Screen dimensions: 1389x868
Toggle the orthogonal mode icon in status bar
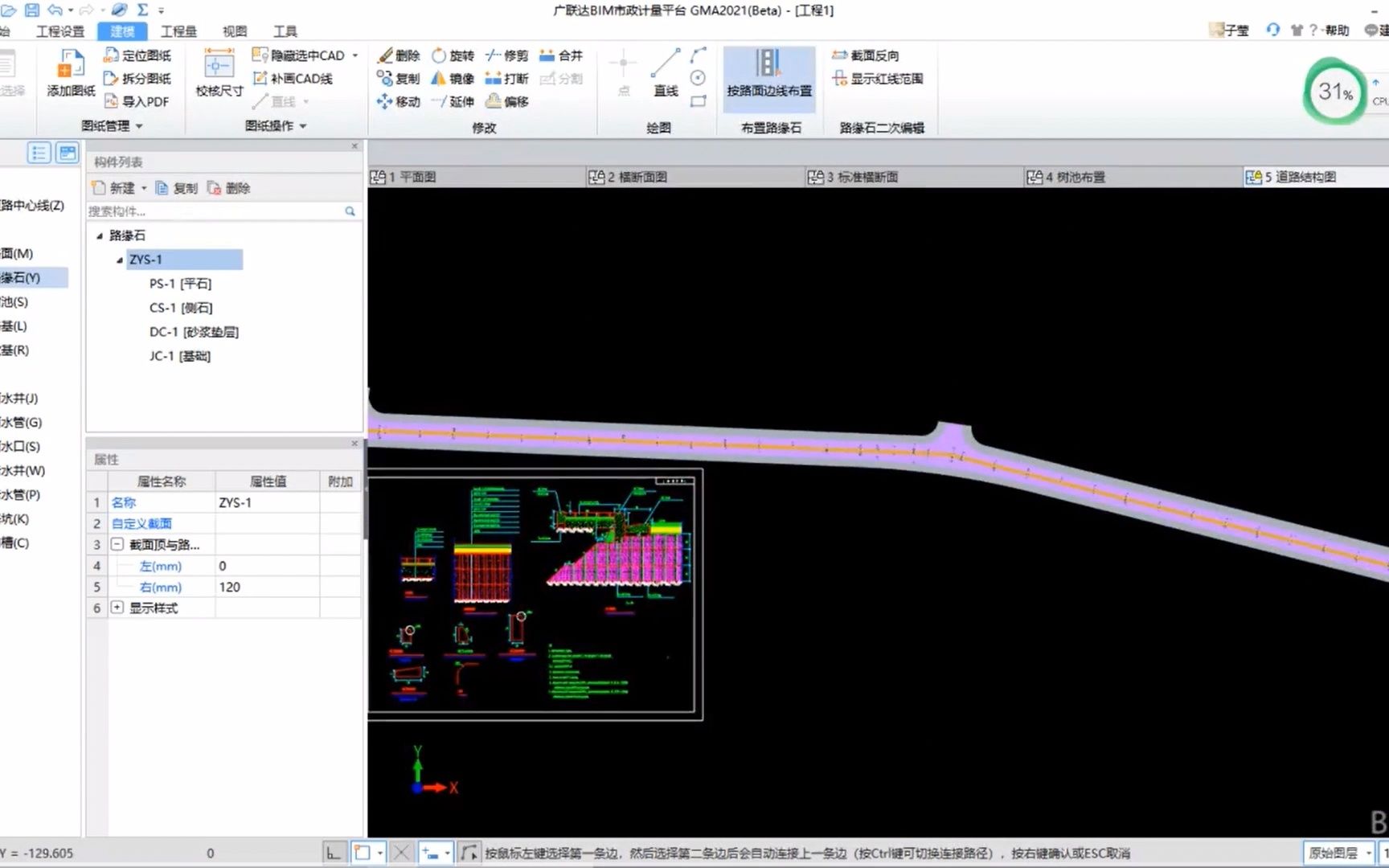click(x=334, y=853)
